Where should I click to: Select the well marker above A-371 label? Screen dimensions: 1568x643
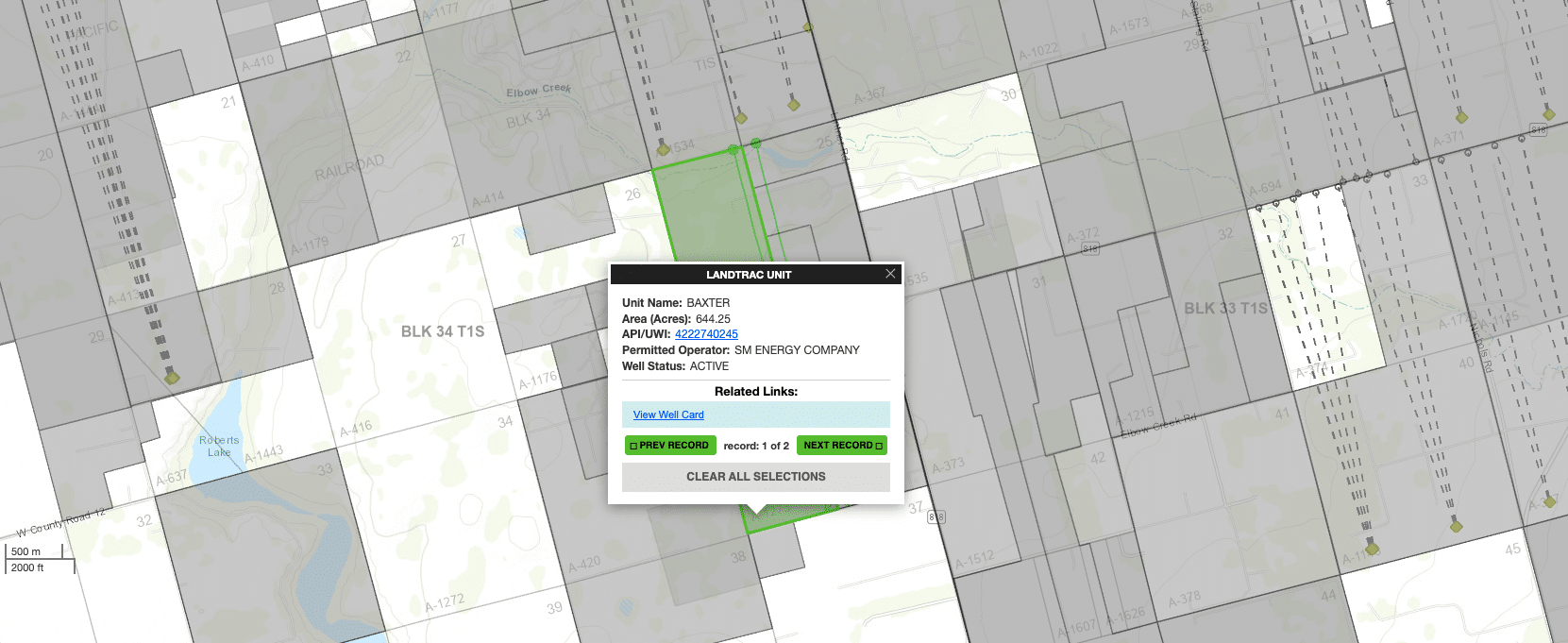pos(1461,117)
